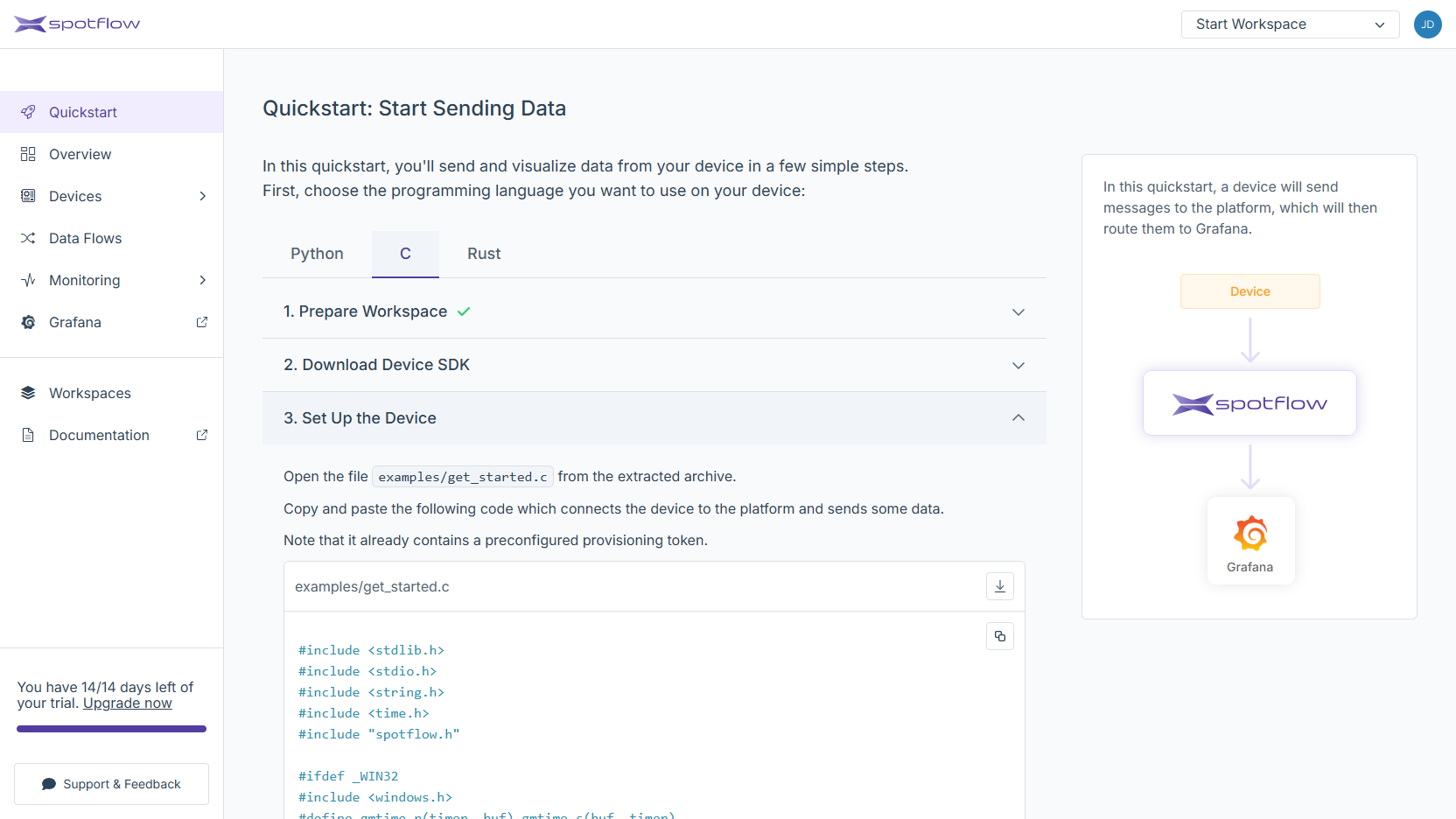The width and height of the screenshot is (1456, 819).
Task: Click Prepare Workspace green checkmark
Action: (x=464, y=311)
